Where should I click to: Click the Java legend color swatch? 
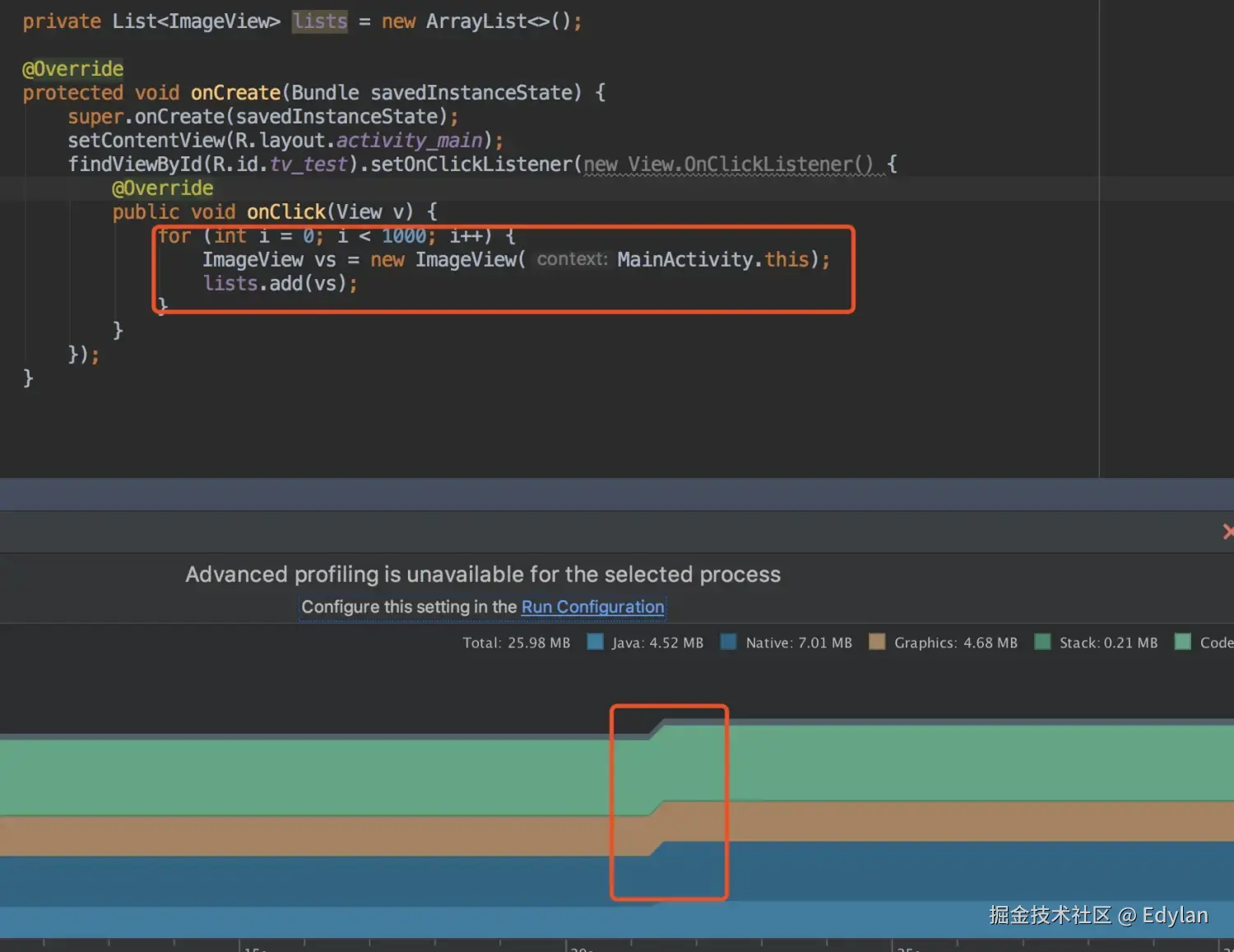point(596,642)
